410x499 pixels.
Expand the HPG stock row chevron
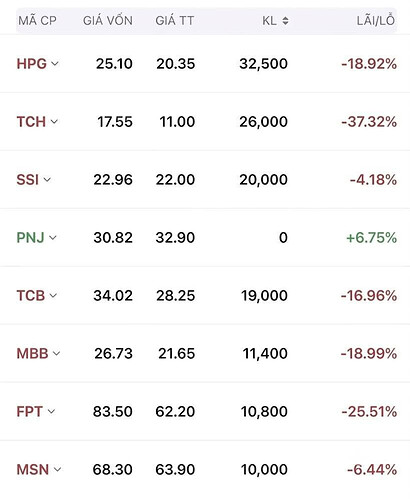click(55, 63)
